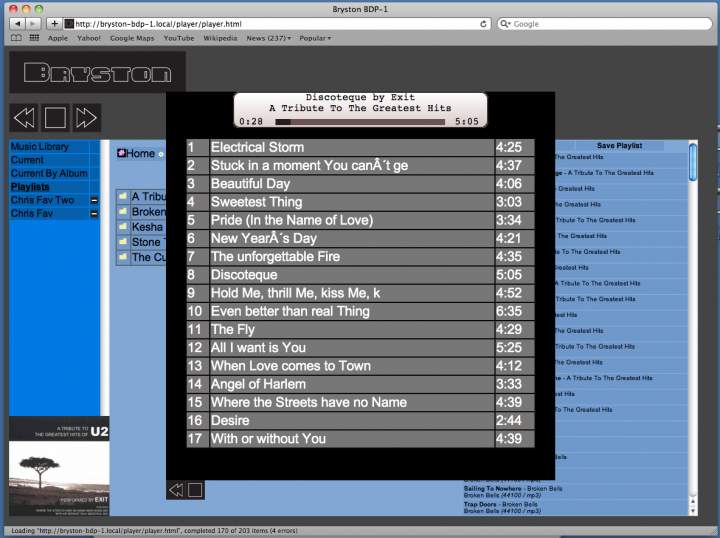Click the square stop icon below the track list
The image size is (720, 538).
pos(195,490)
